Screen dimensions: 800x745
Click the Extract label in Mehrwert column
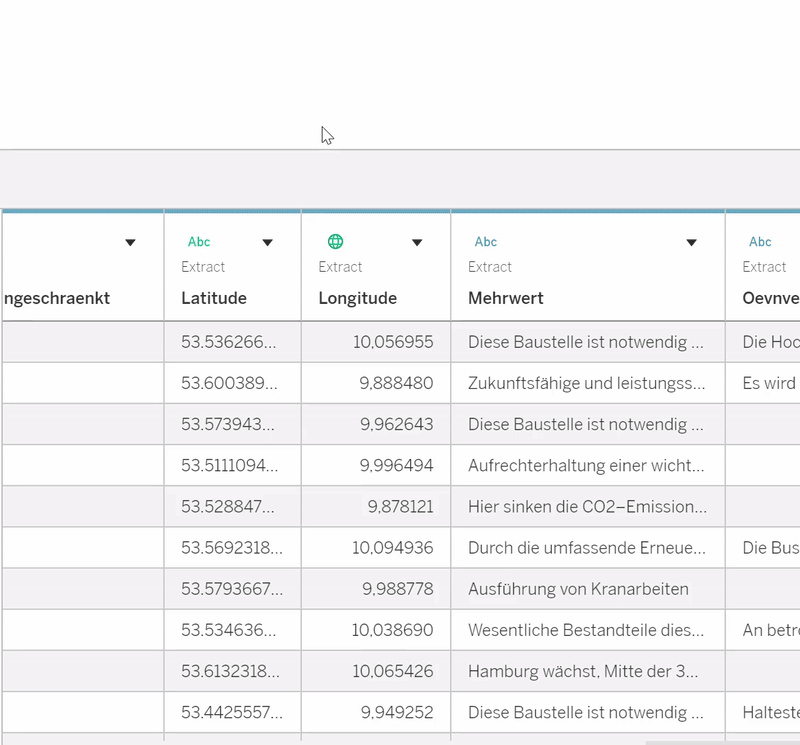point(490,267)
